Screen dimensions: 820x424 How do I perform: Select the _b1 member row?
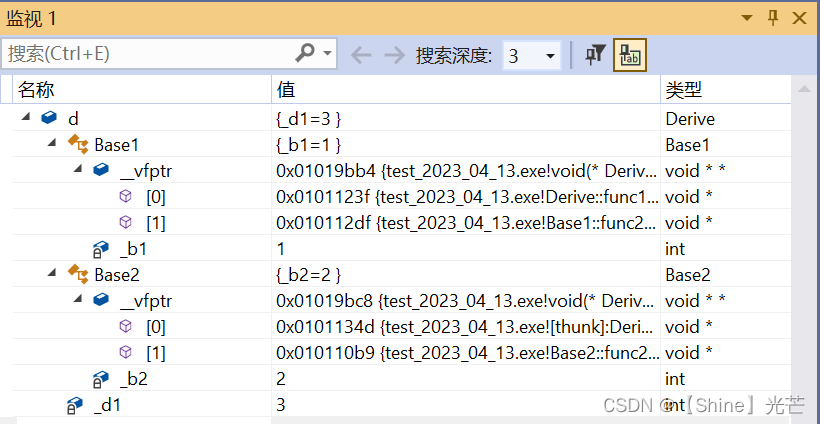(133, 249)
